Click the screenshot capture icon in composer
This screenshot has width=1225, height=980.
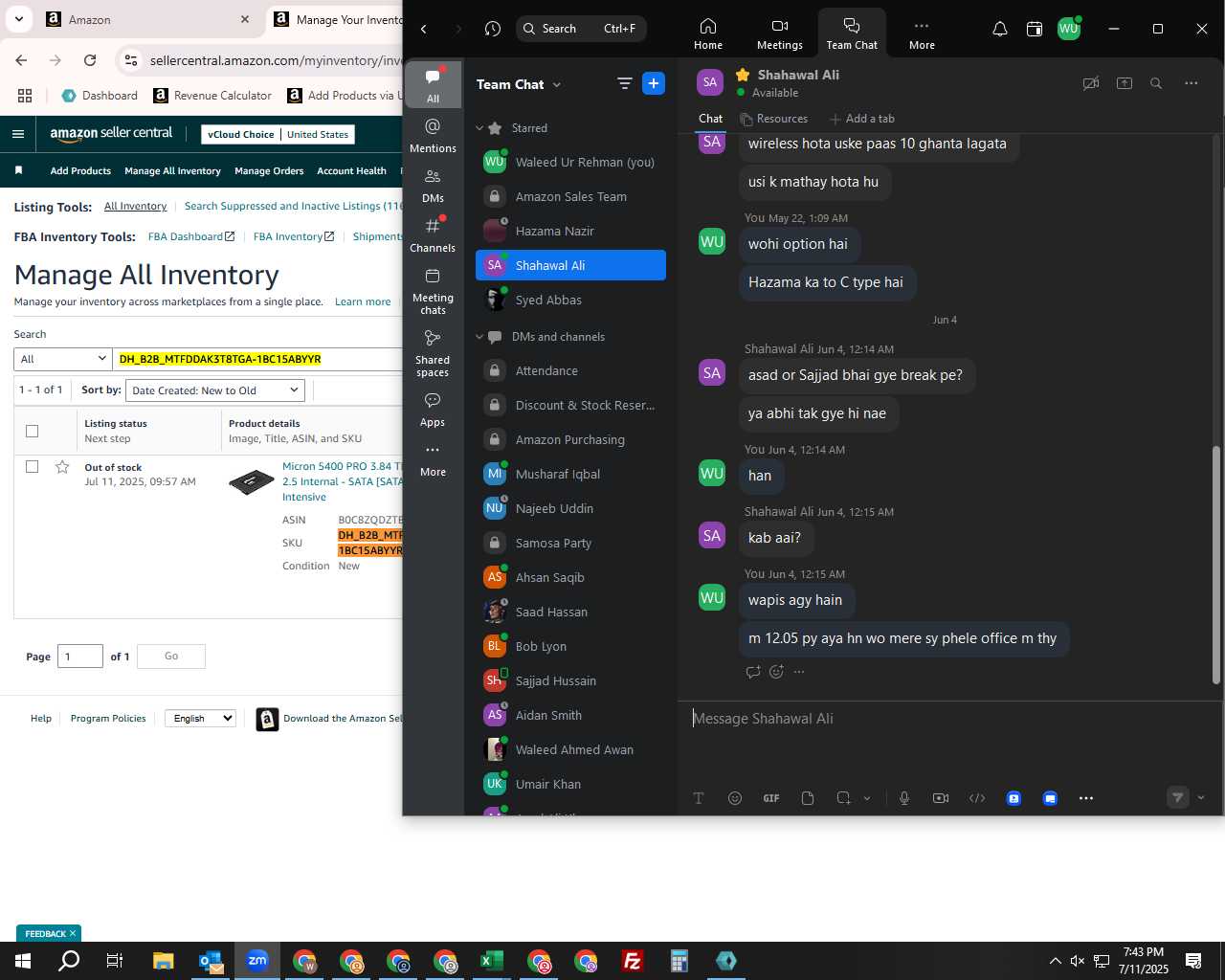(843, 798)
